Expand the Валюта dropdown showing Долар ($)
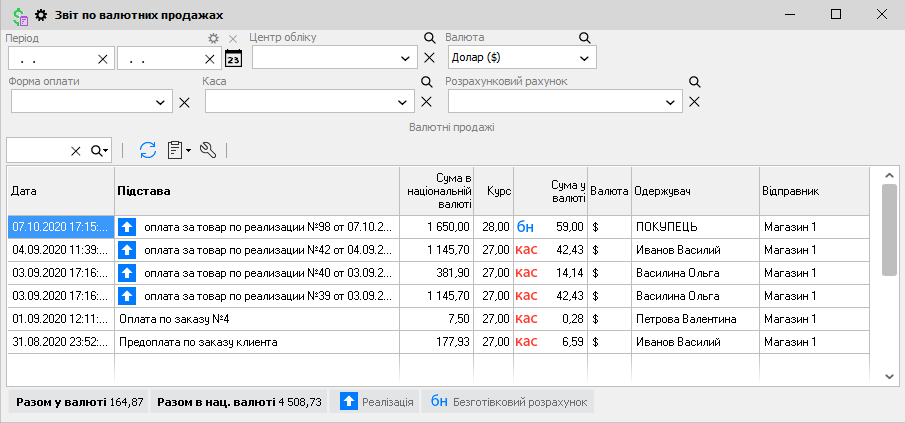This screenshot has width=905, height=423. [584, 58]
